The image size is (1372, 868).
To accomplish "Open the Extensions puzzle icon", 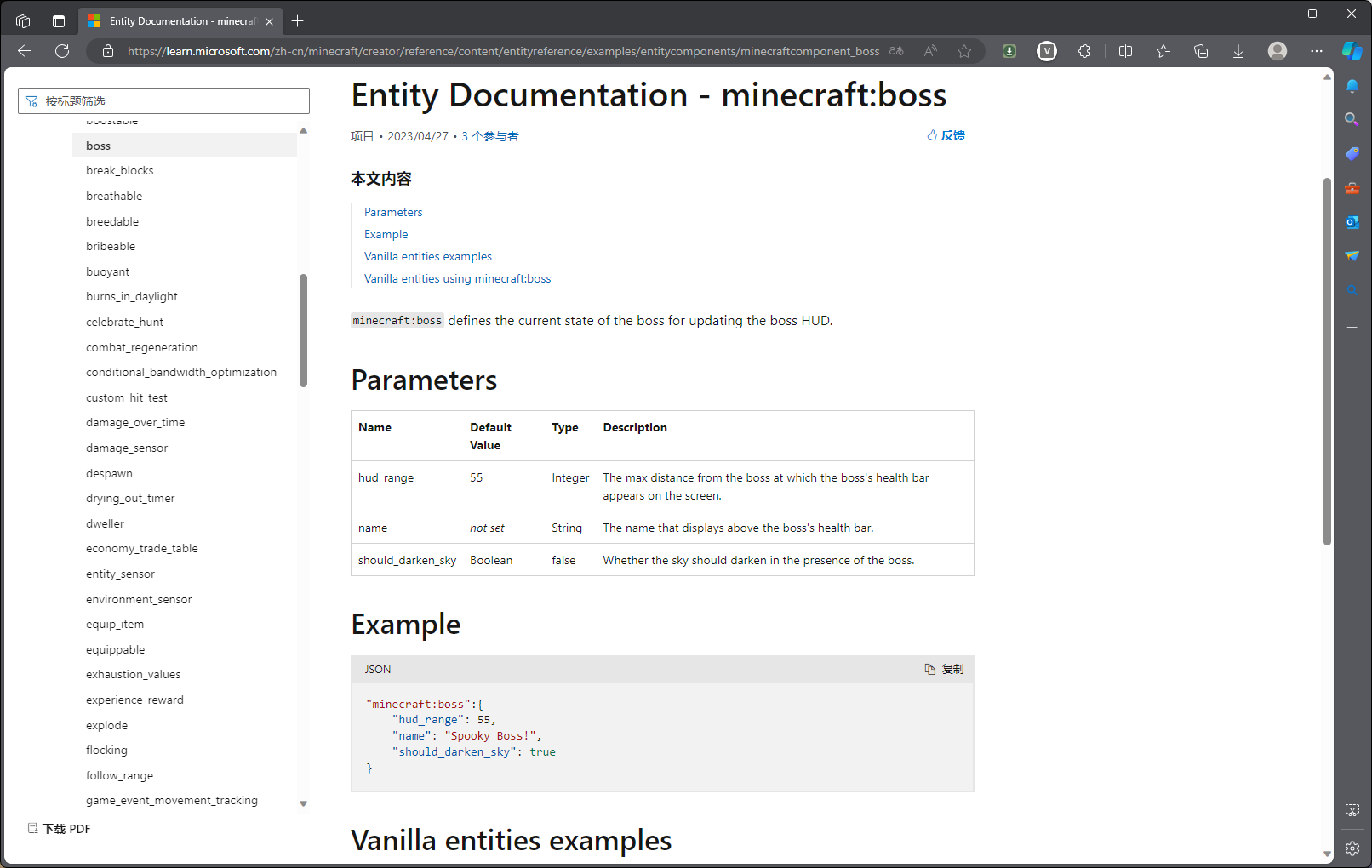I will click(1084, 51).
